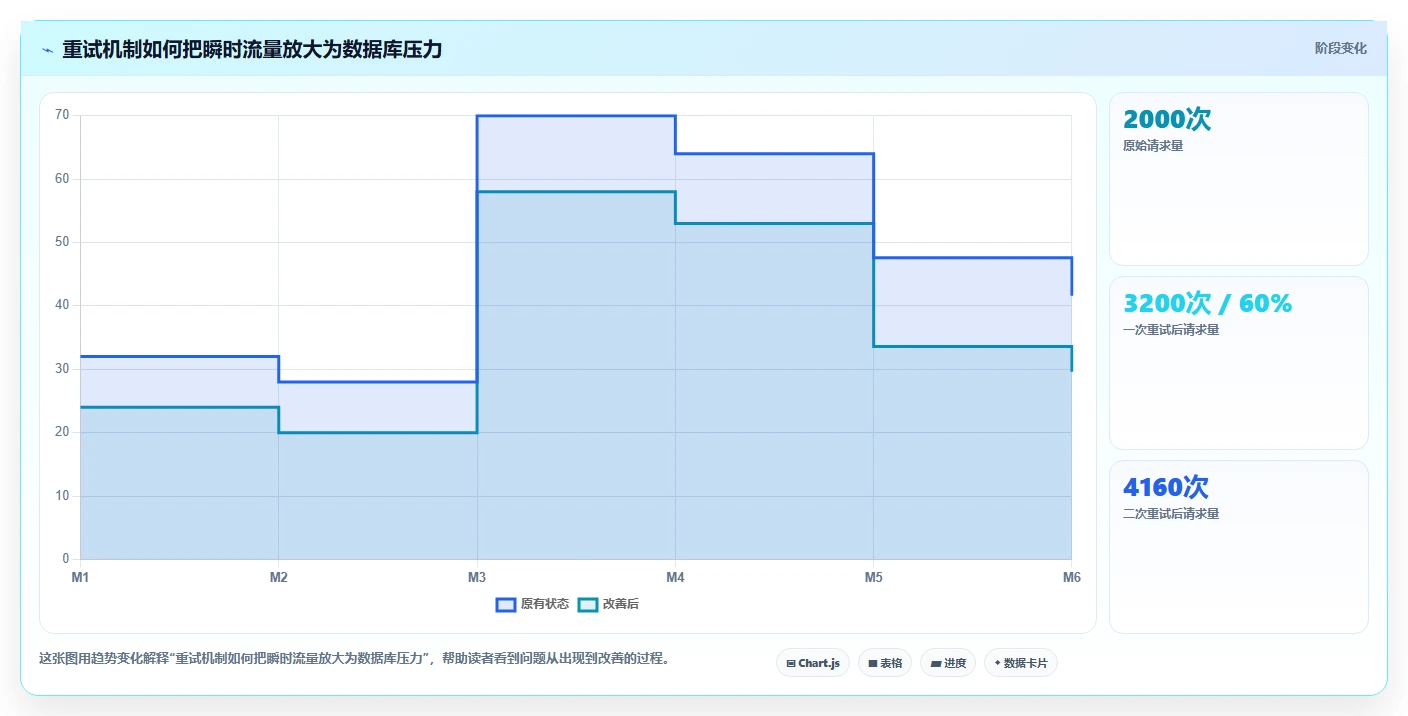The width and height of the screenshot is (1408, 716).
Task: Click the 10 y-axis value
Action: tap(62, 496)
